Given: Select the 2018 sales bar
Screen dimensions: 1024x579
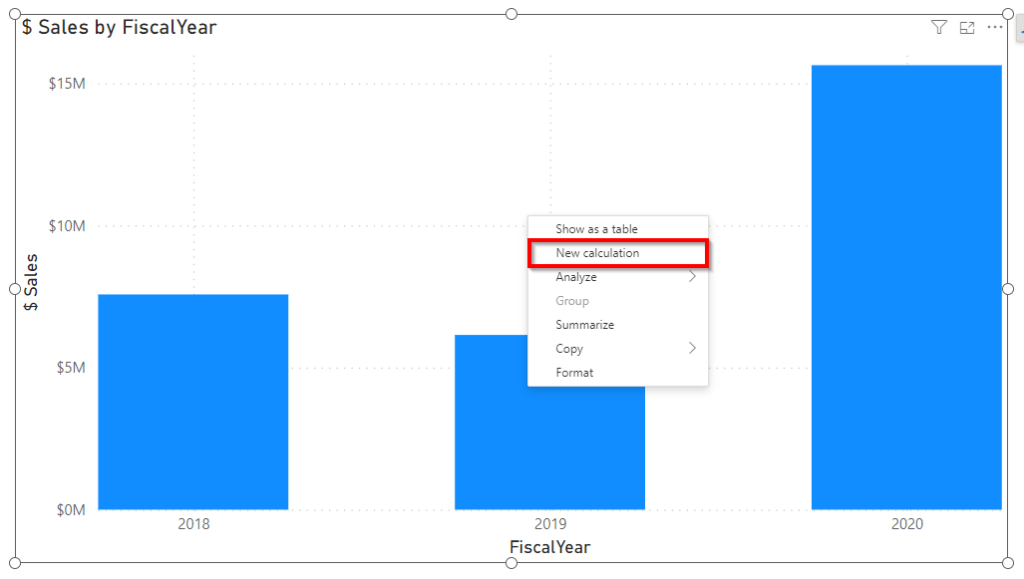Looking at the screenshot, I should 192,400.
